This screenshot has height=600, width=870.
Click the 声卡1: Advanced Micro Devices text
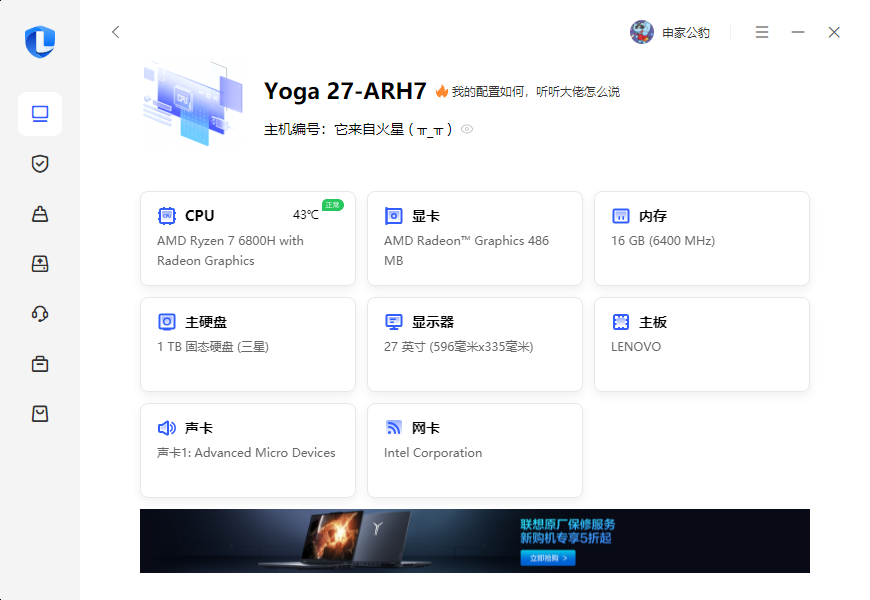pyautogui.click(x=246, y=452)
